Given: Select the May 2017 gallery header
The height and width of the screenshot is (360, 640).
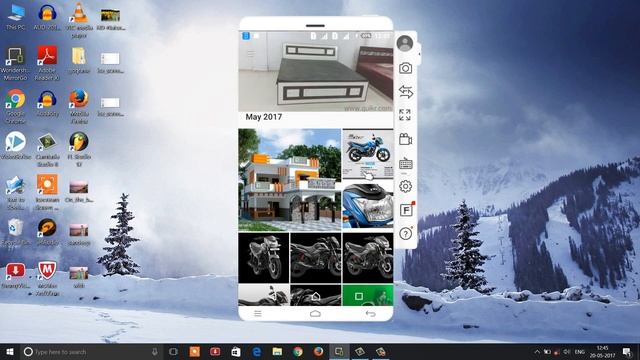Looking at the screenshot, I should coord(264,117).
